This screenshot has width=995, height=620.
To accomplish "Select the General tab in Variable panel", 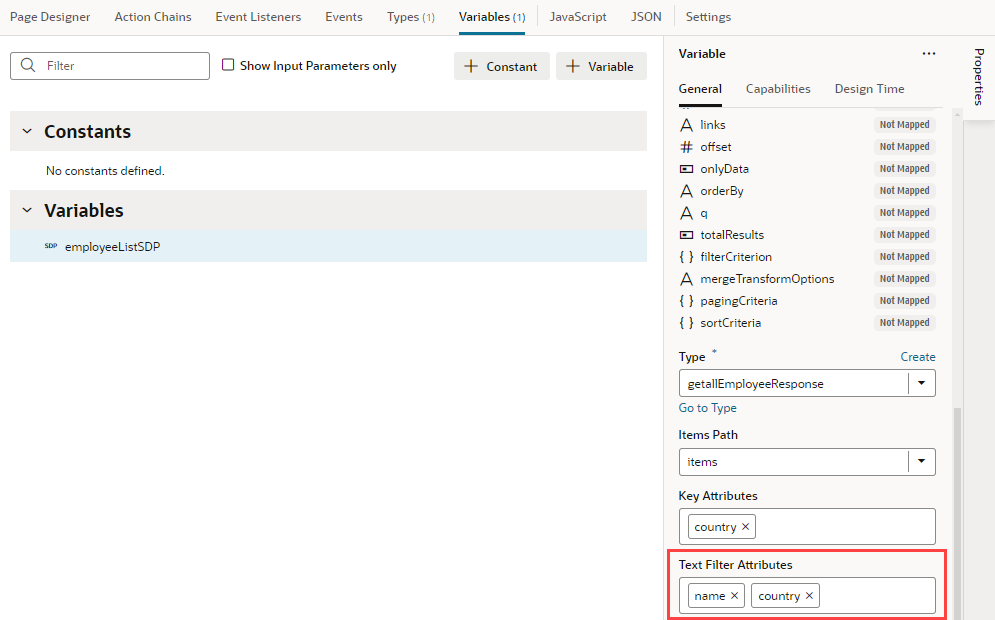I will pos(700,89).
